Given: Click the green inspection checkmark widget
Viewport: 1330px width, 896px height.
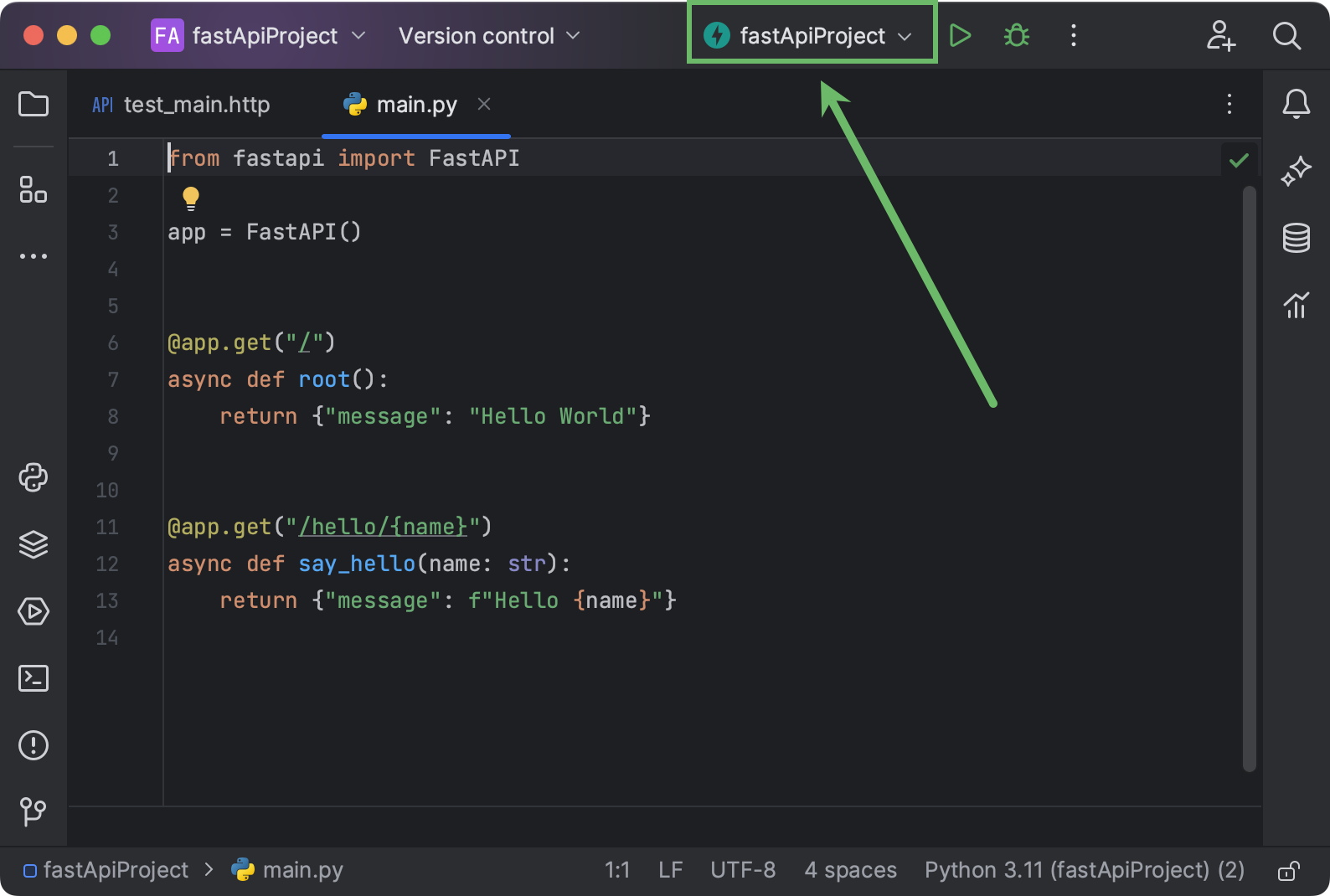Looking at the screenshot, I should [1239, 159].
